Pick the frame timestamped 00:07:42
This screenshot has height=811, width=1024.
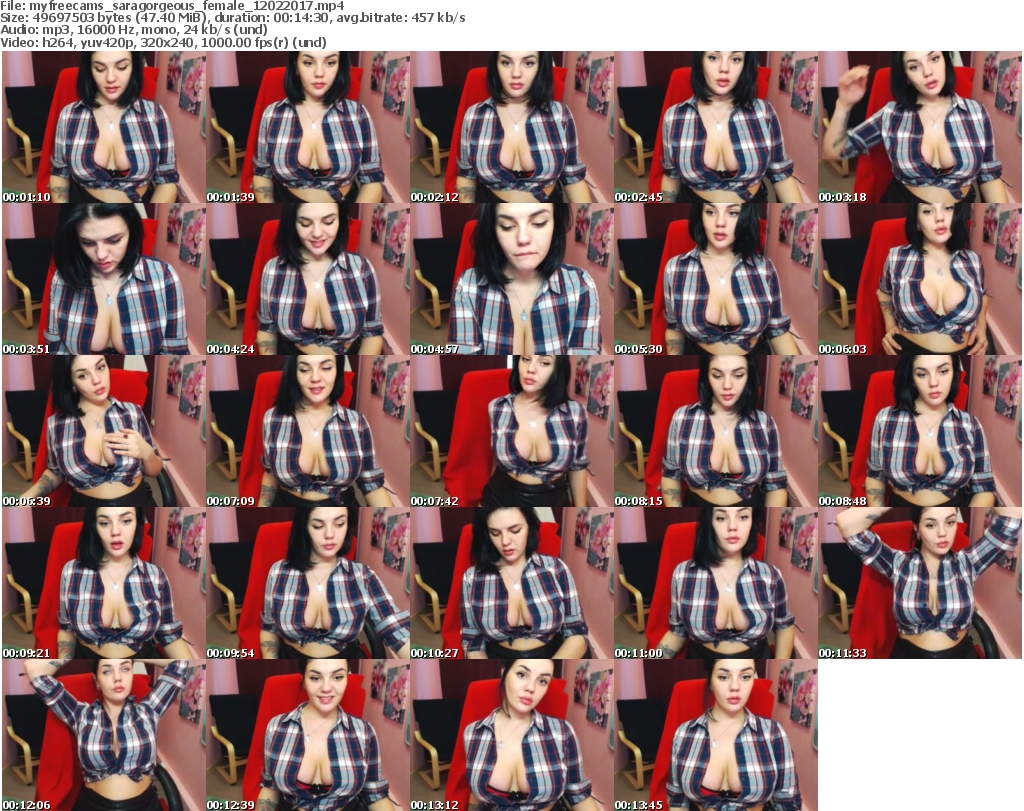coord(512,431)
